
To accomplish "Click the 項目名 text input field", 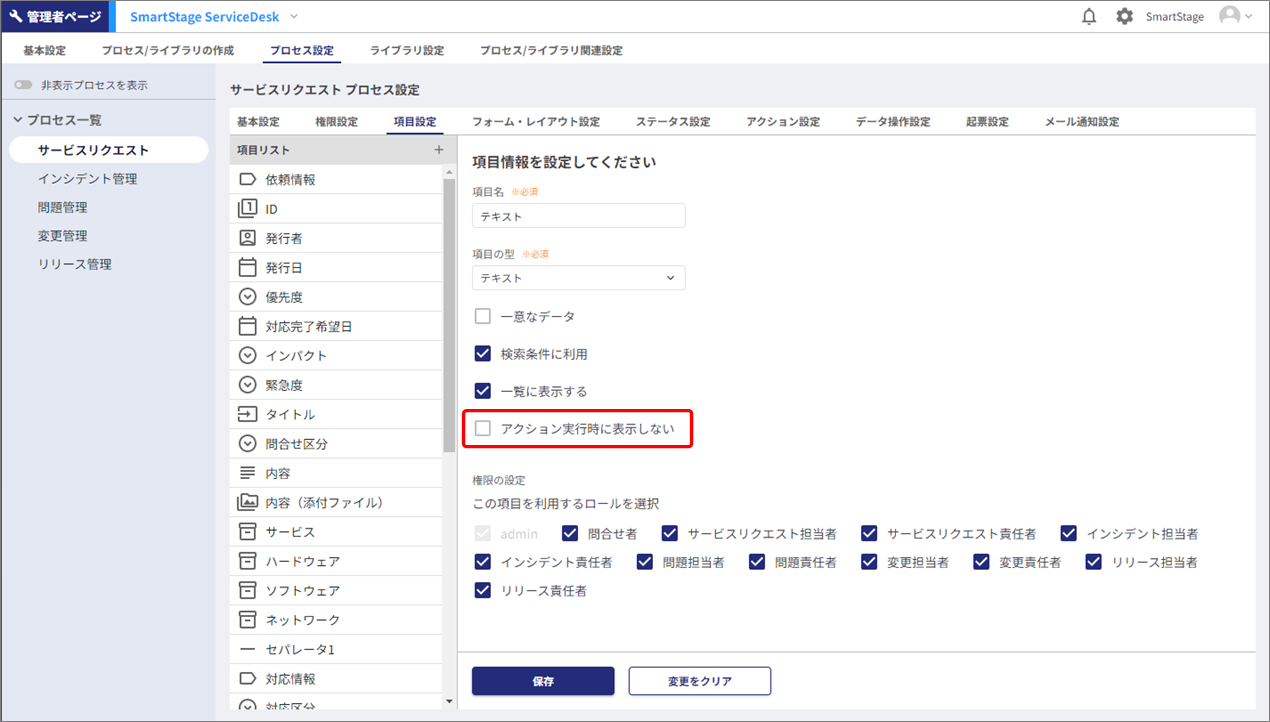I will point(578,216).
